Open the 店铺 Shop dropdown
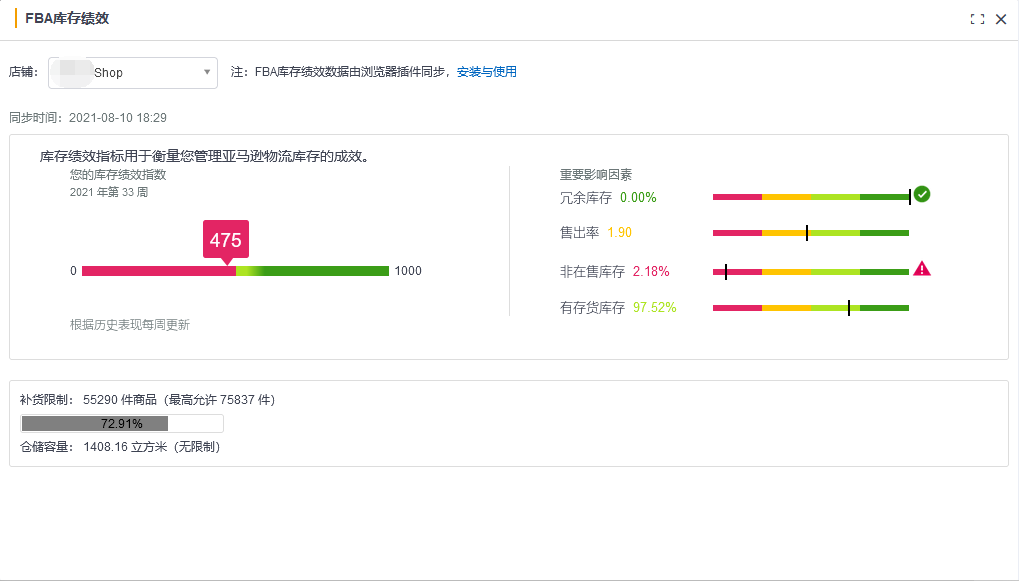1019x581 pixels. [x=132, y=73]
